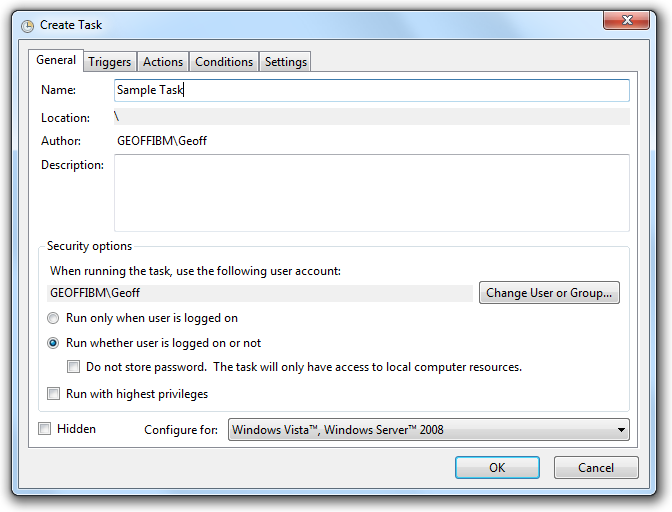The height and width of the screenshot is (512, 672).
Task: Click the Location field showing backslash
Action: [x=372, y=117]
